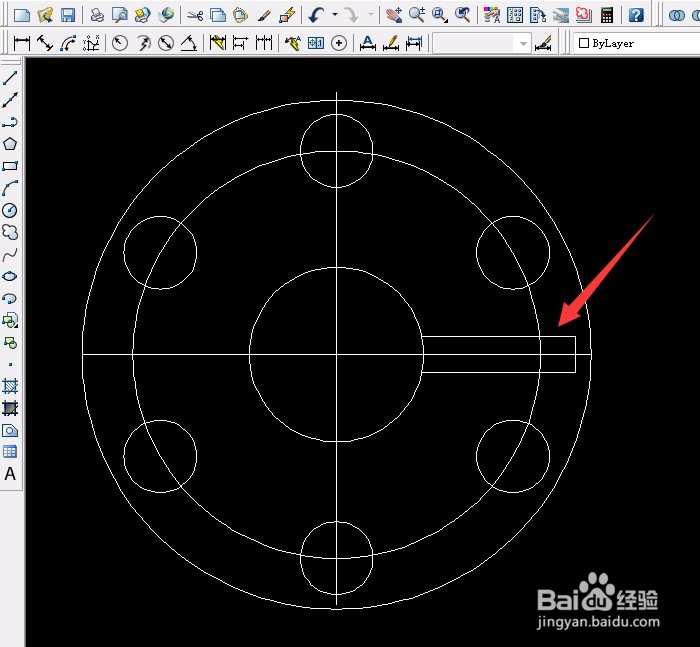
Task: Create a new drawing file
Action: (x=21, y=15)
